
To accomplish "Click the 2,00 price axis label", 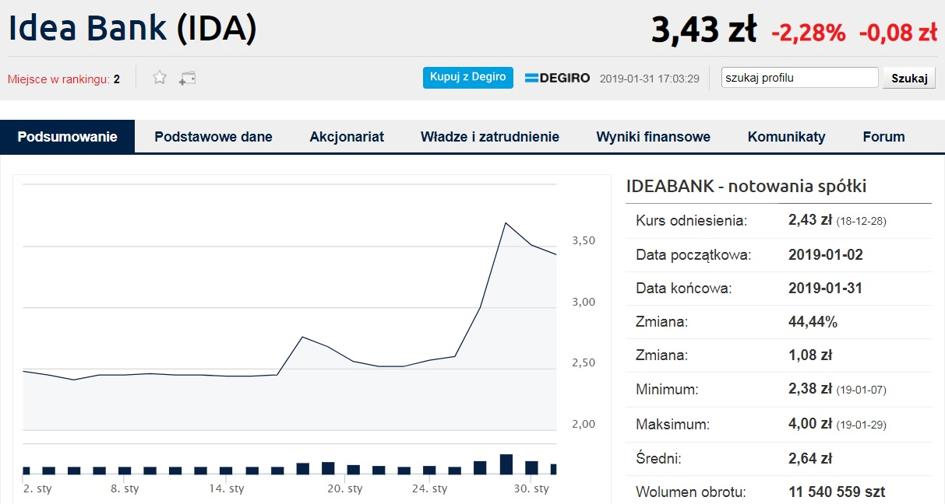I will tap(583, 424).
